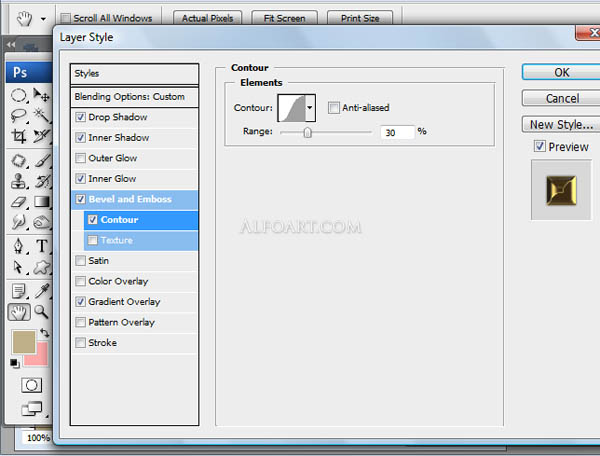Screen dimensions: 600x456
Task: Select the Custom Shape tool
Action: click(x=41, y=267)
